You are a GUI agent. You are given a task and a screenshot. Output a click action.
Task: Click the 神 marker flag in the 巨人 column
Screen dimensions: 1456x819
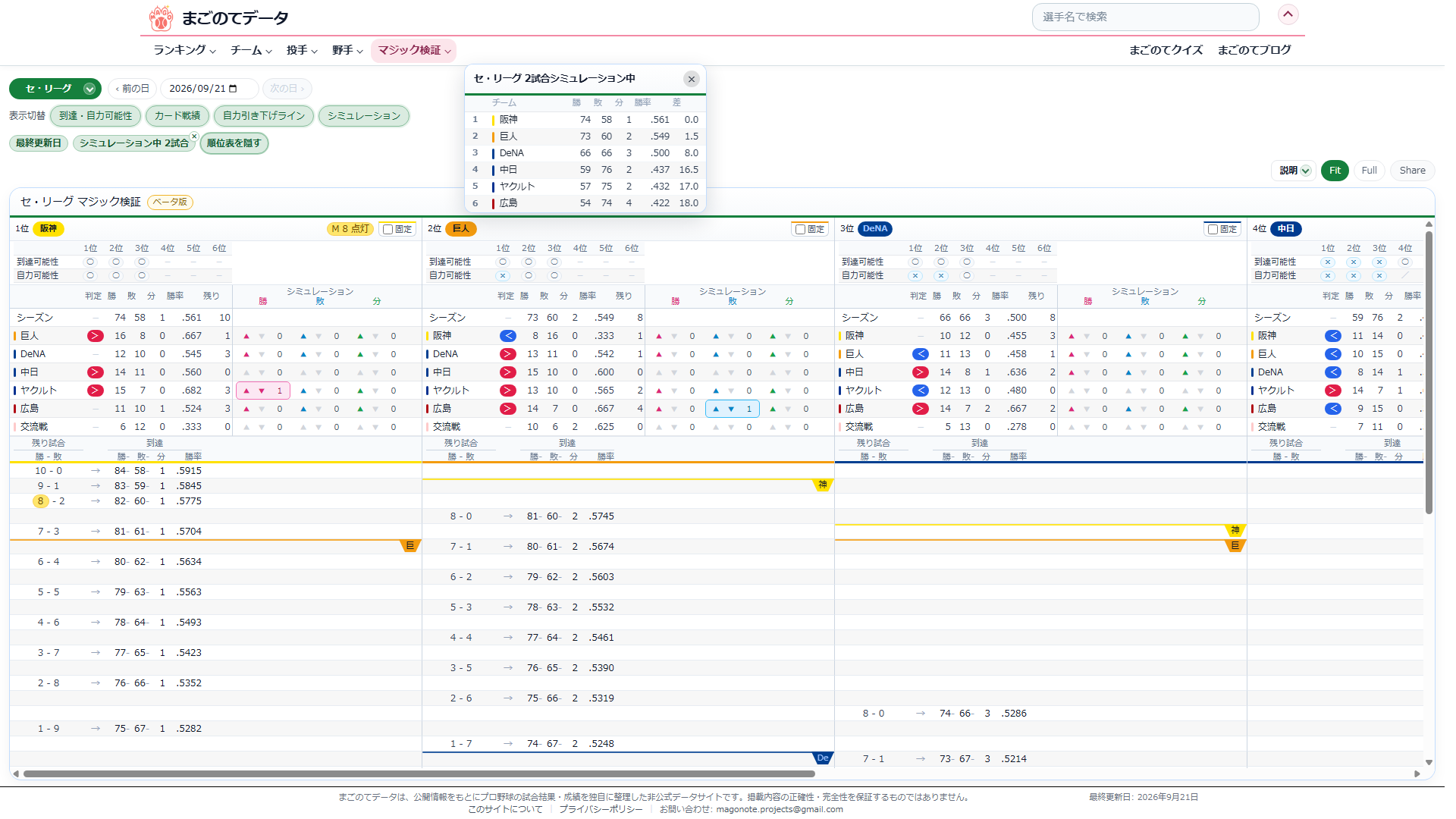pyautogui.click(x=822, y=485)
